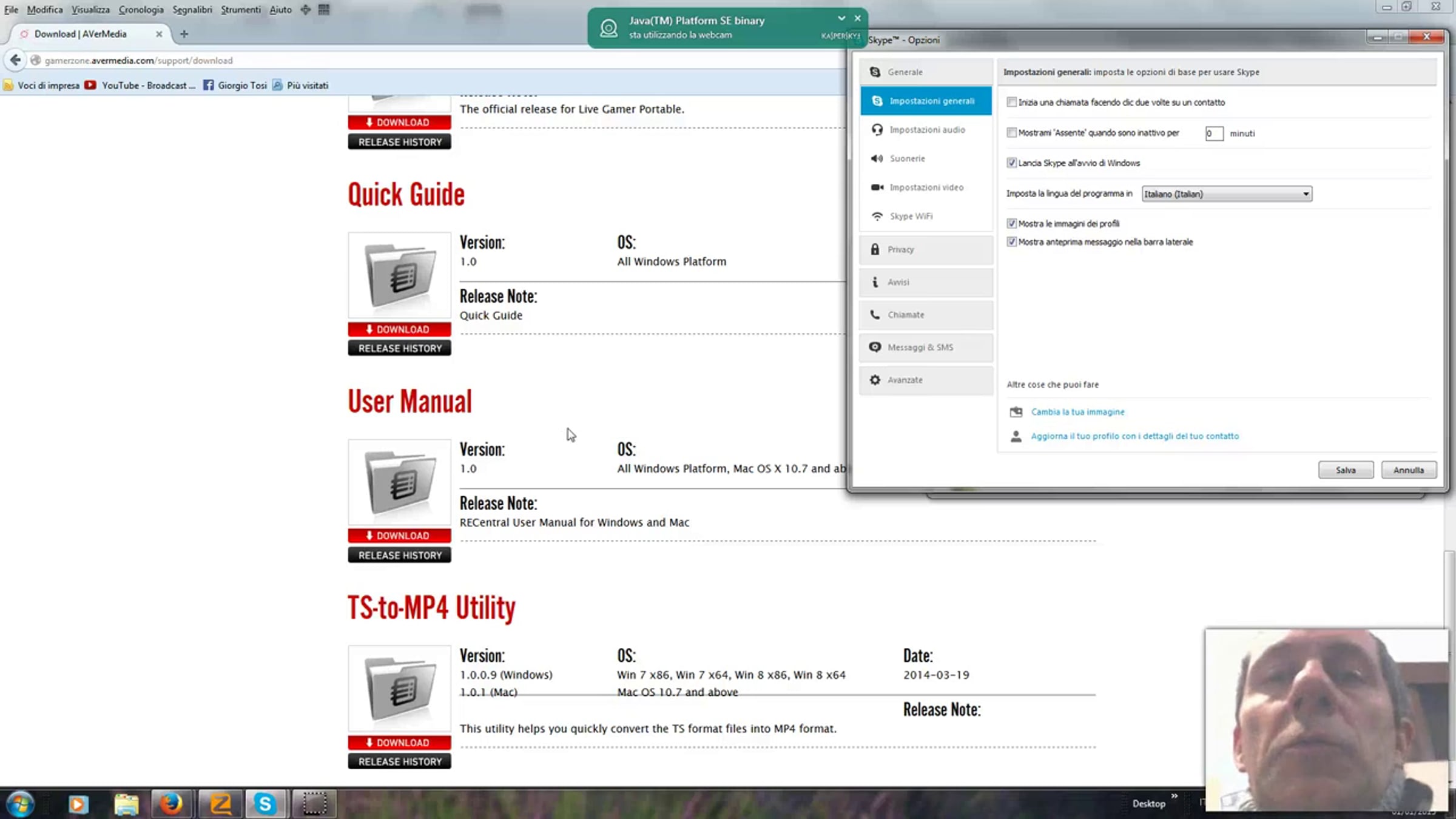This screenshot has height=819, width=1456.
Task: Open the Cronologia menu
Action: [141, 10]
